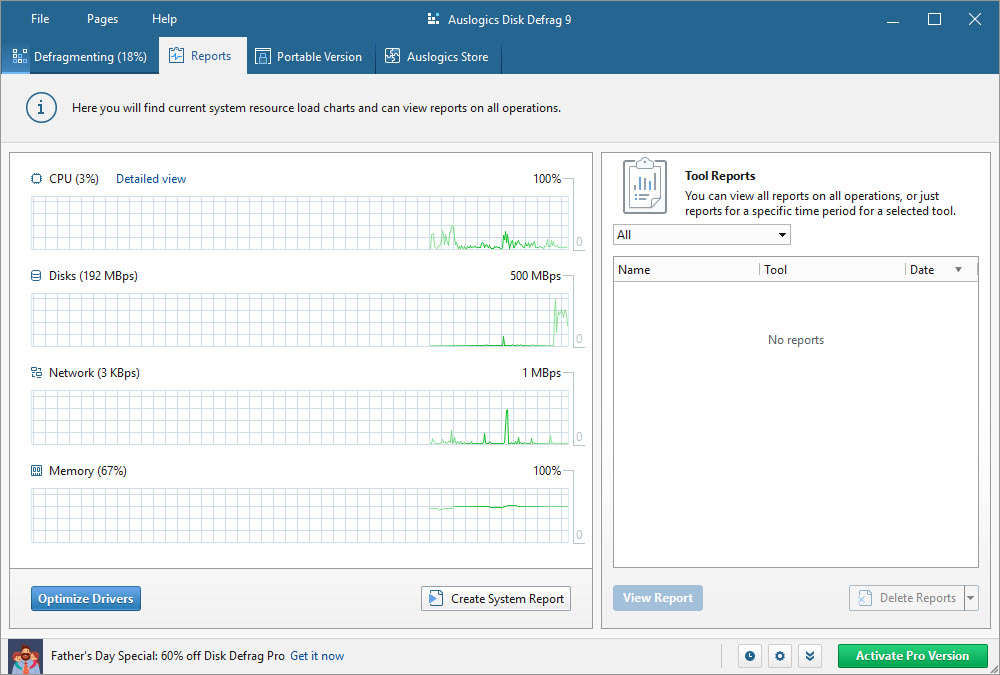Click the Network icon
Image resolution: width=1000 pixels, height=675 pixels.
point(36,373)
